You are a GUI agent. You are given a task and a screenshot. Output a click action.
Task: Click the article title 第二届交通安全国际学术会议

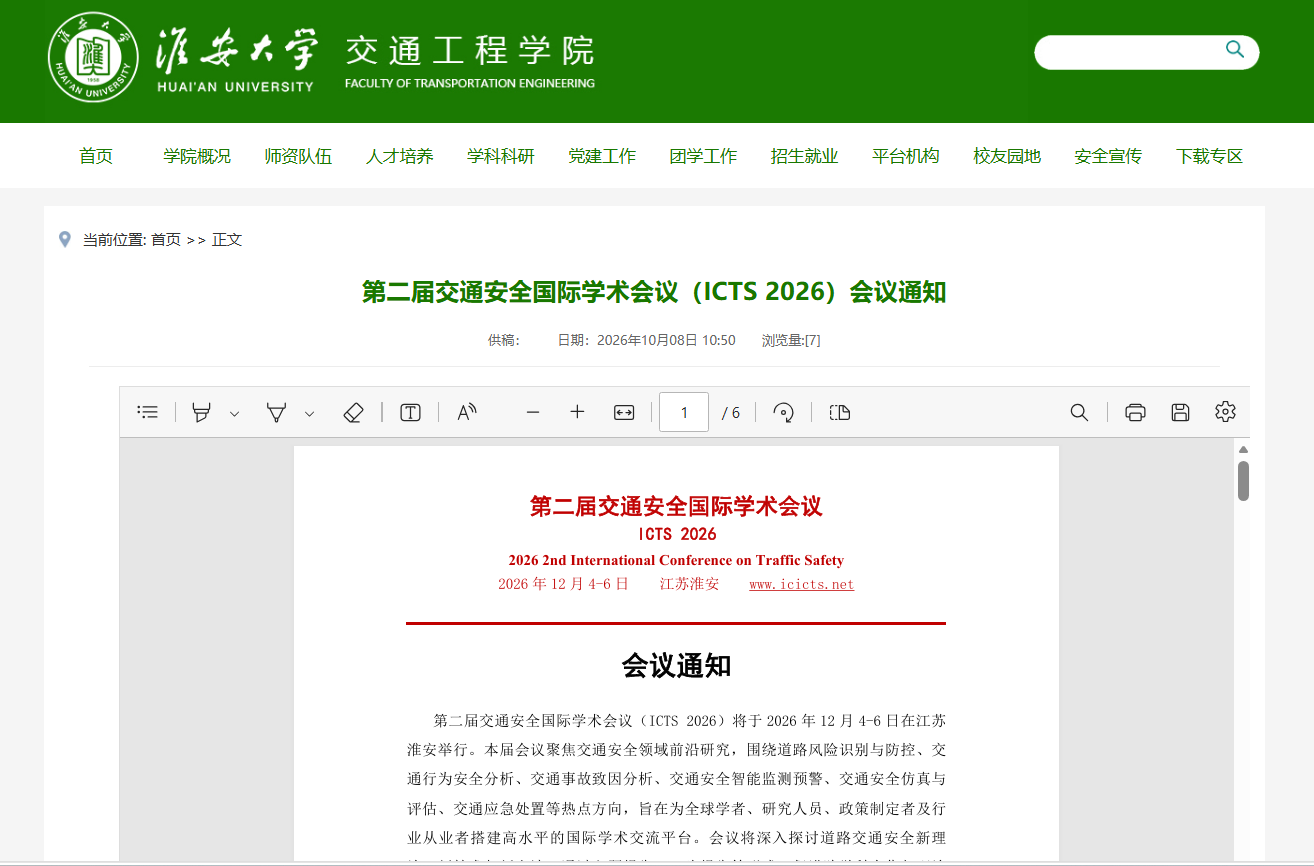(654, 292)
